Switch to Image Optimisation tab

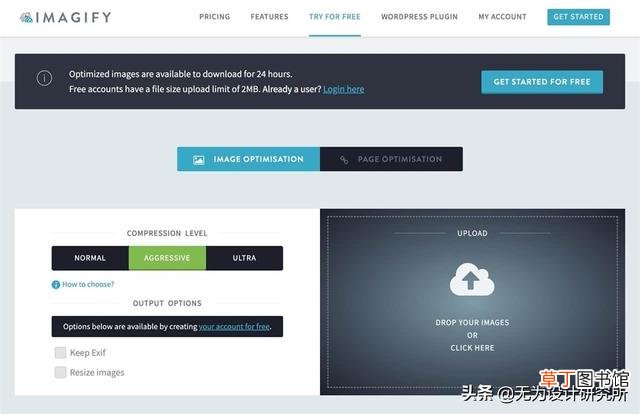pyautogui.click(x=249, y=159)
